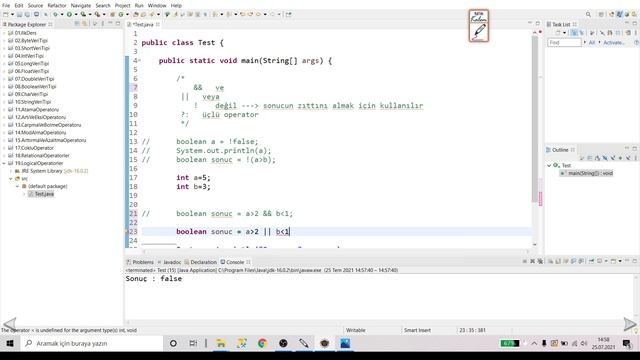Viewport: 640px width, 360px height.
Task: Click the Cortana circle taskbar icon
Action: tap(173, 343)
